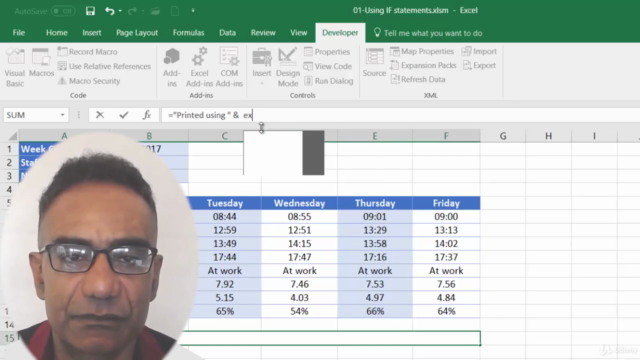Expand the Name Box dropdown arrow
This screenshot has height=360, width=640.
62,115
